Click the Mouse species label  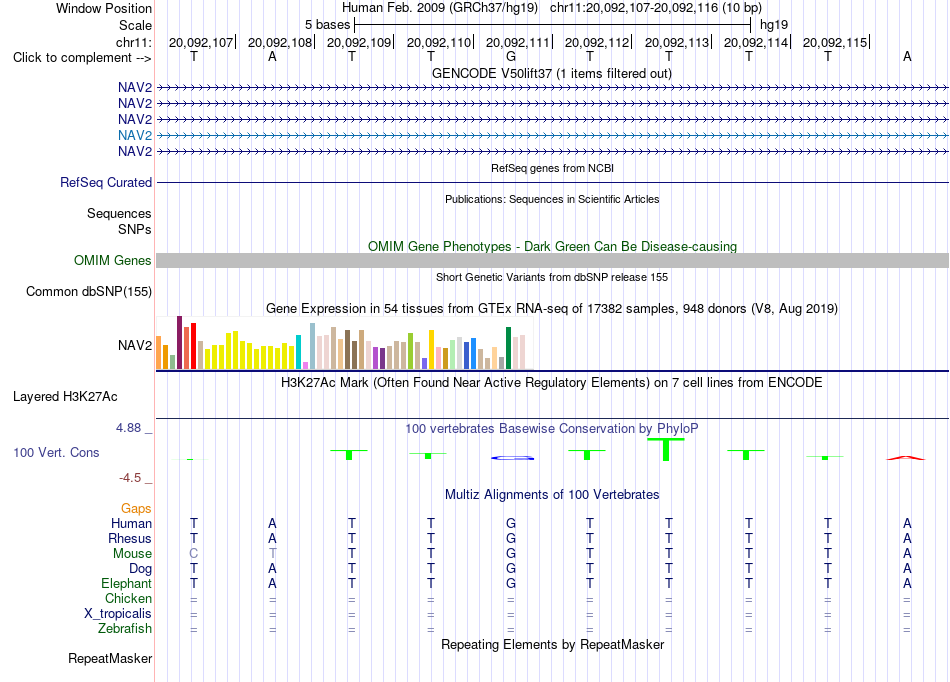coord(132,554)
